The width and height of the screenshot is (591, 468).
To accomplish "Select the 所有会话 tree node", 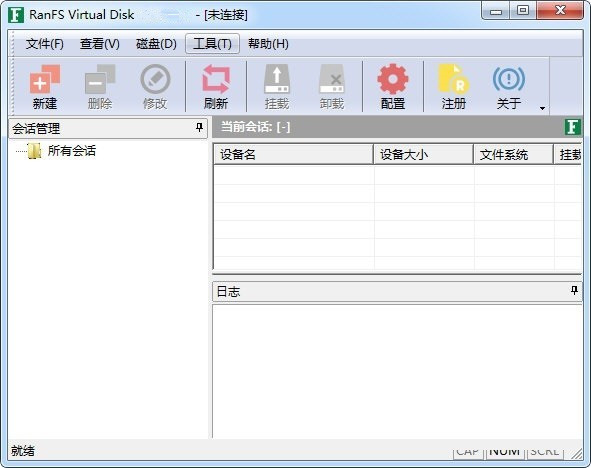I will (72, 151).
